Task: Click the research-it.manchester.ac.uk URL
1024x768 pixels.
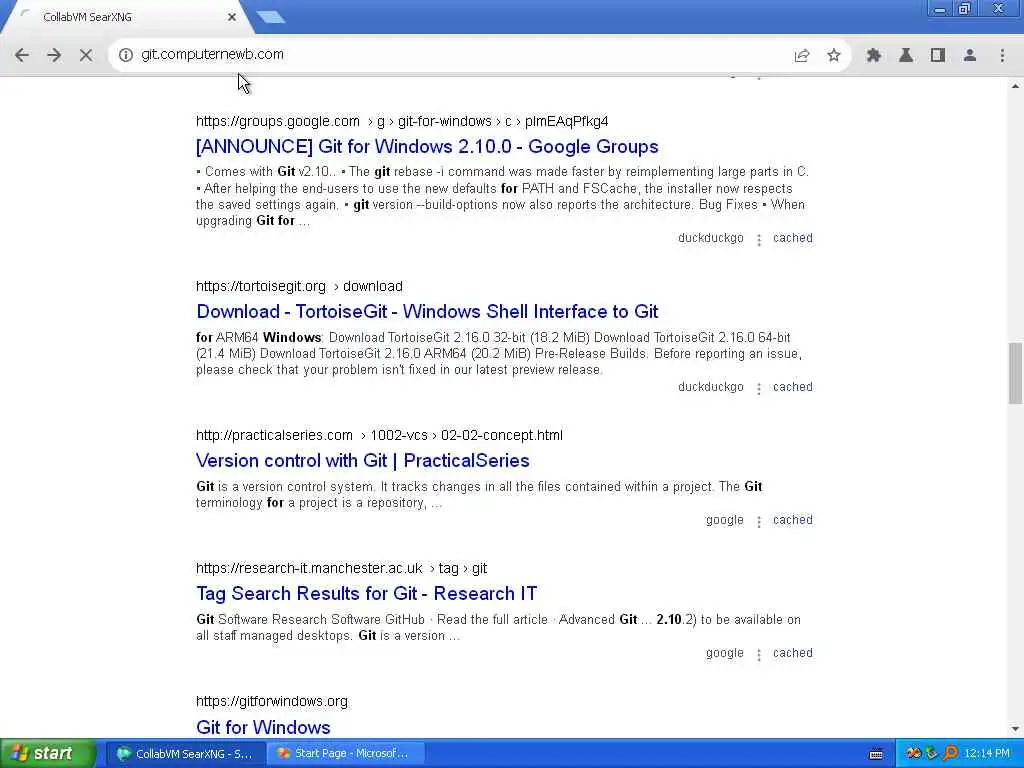Action: click(x=342, y=569)
